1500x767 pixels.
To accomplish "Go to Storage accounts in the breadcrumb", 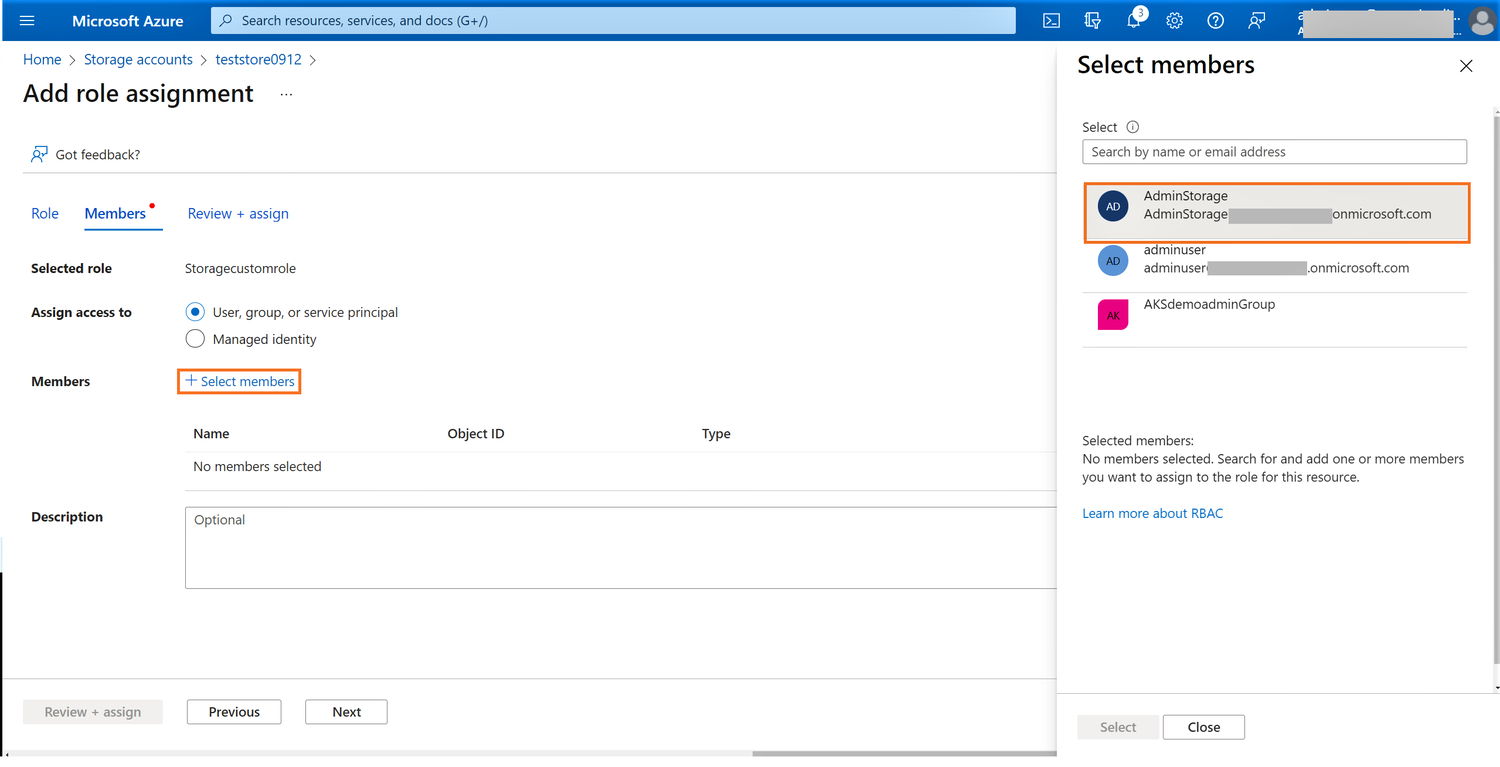I will (138, 59).
